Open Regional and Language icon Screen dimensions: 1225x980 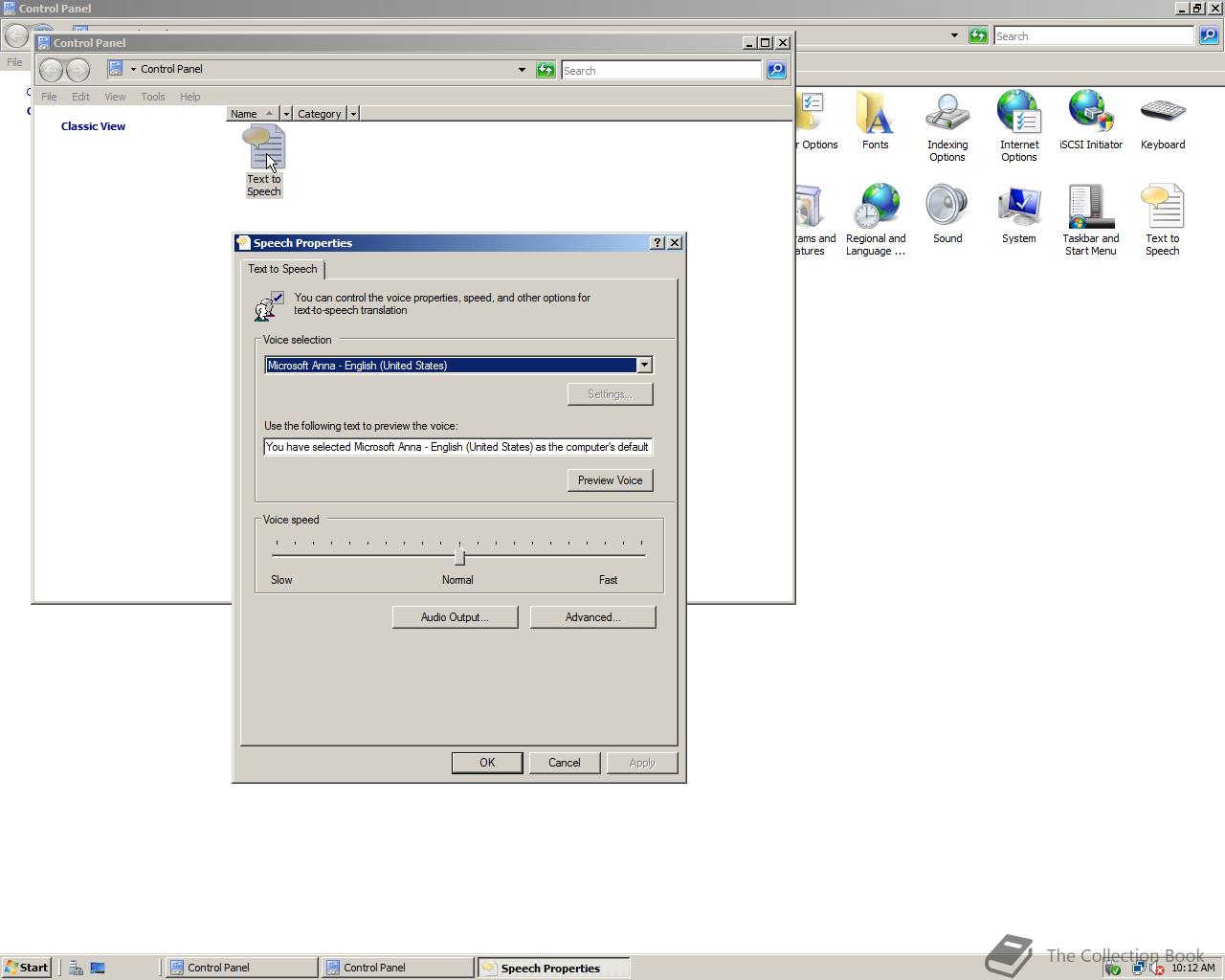pos(876,220)
